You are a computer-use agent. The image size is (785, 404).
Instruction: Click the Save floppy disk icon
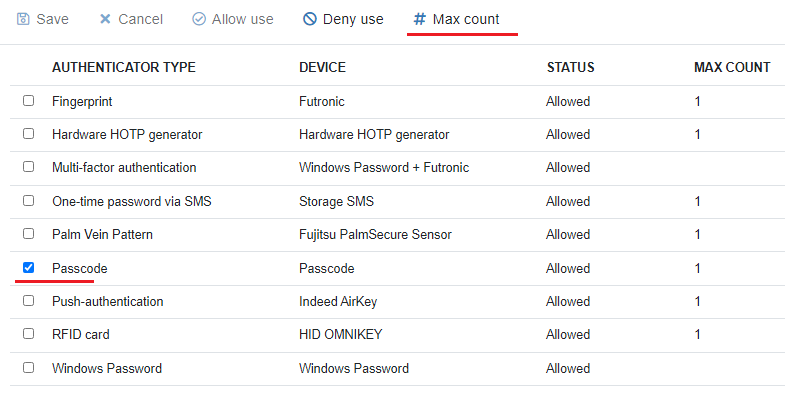pos(22,19)
